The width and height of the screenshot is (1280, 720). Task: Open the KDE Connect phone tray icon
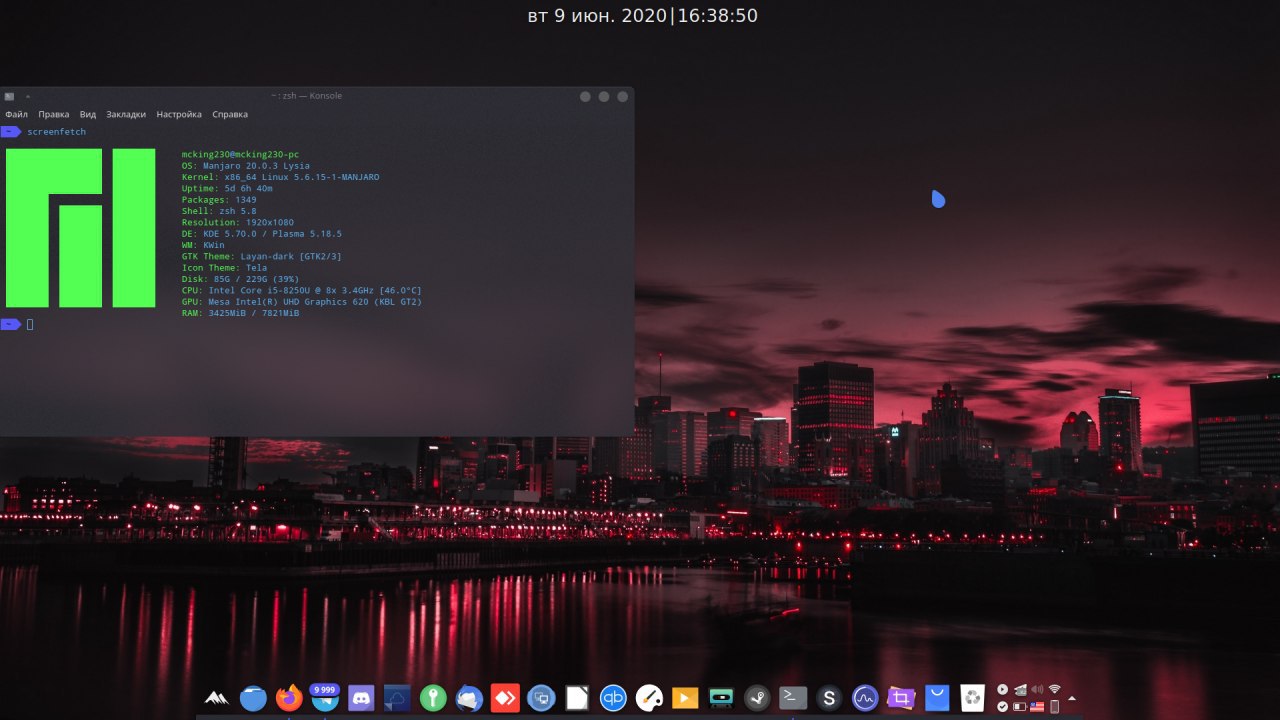(x=1054, y=706)
